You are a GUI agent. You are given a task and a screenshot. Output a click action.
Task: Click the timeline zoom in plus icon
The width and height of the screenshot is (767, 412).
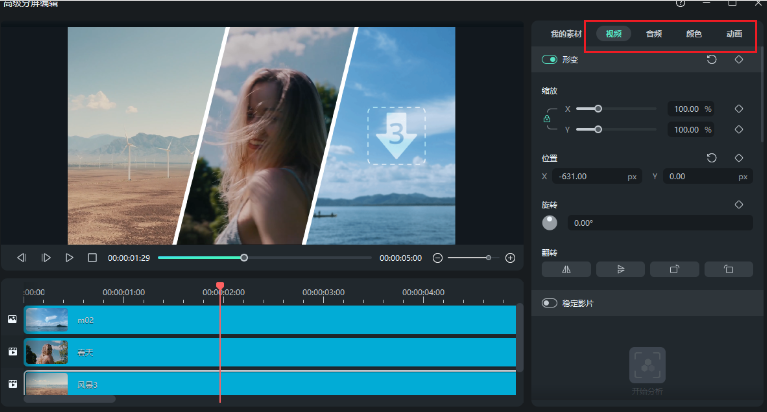click(510, 258)
